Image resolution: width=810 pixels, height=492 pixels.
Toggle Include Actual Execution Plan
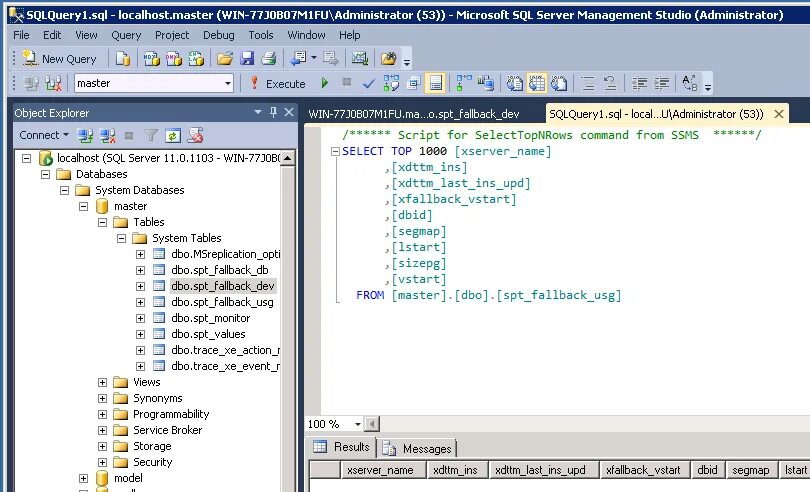point(463,83)
